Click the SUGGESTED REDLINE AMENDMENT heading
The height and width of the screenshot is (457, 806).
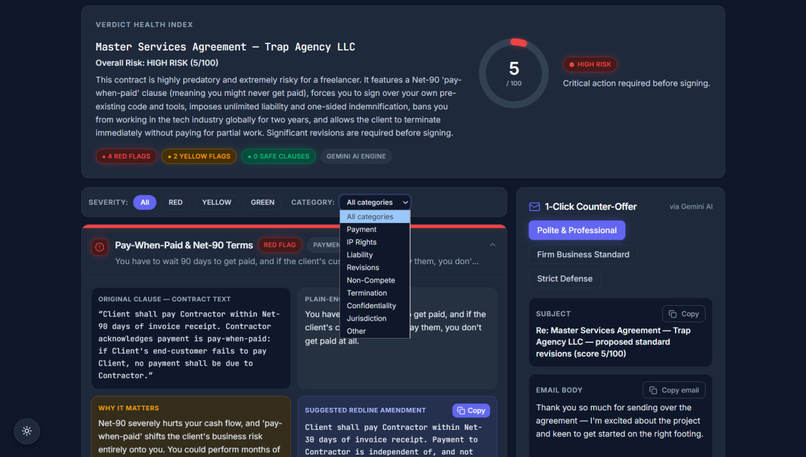click(x=365, y=410)
